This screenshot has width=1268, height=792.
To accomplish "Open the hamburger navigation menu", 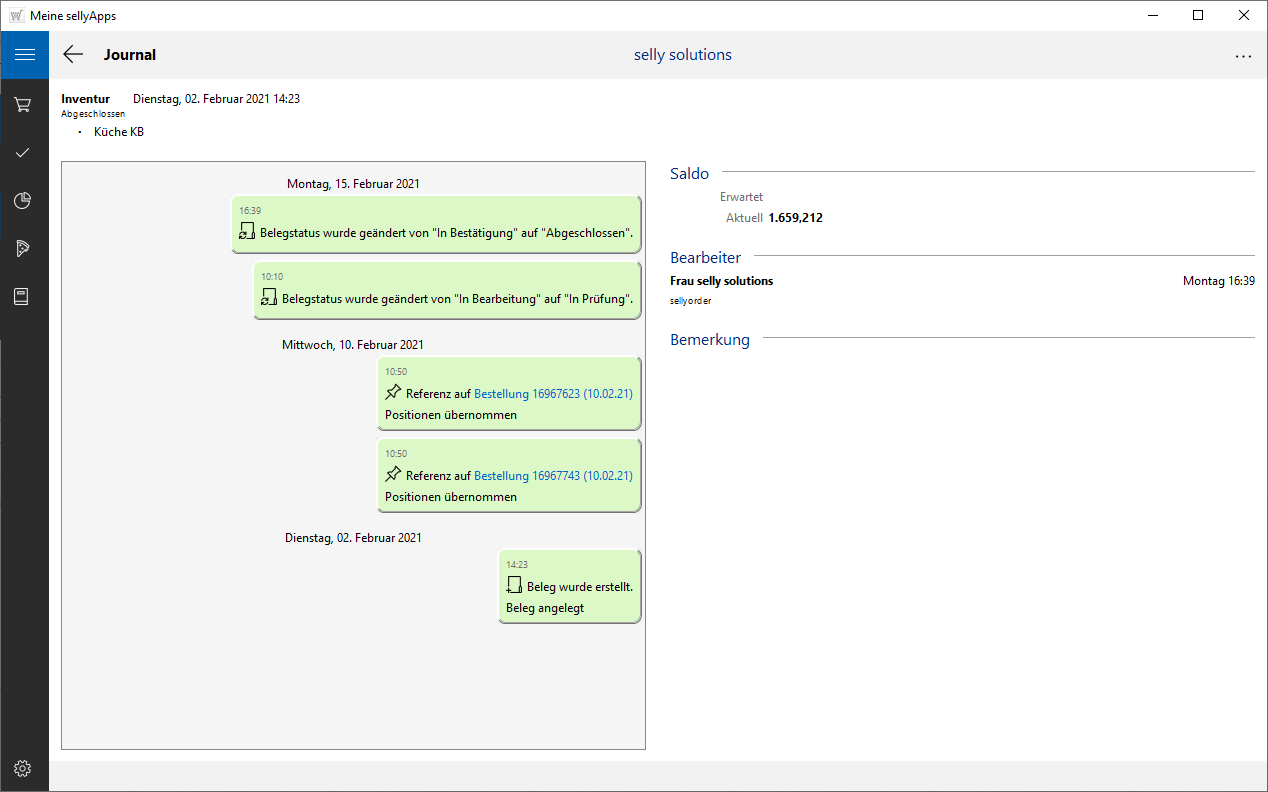I will pos(24,55).
